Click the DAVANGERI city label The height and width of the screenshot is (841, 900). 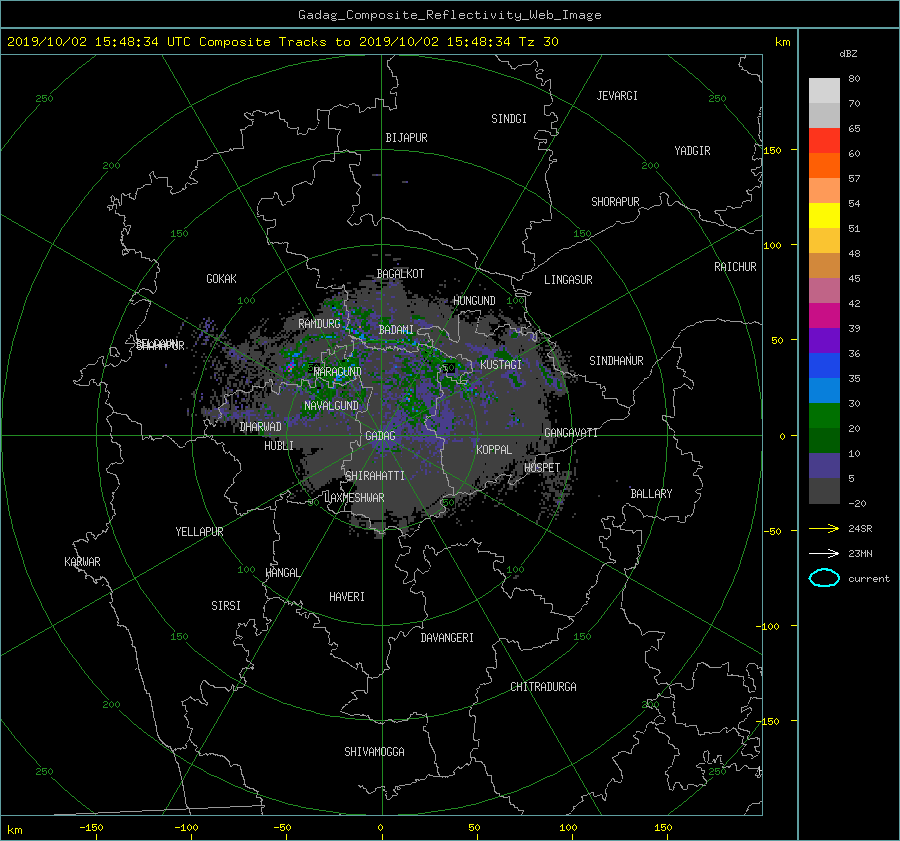[447, 638]
